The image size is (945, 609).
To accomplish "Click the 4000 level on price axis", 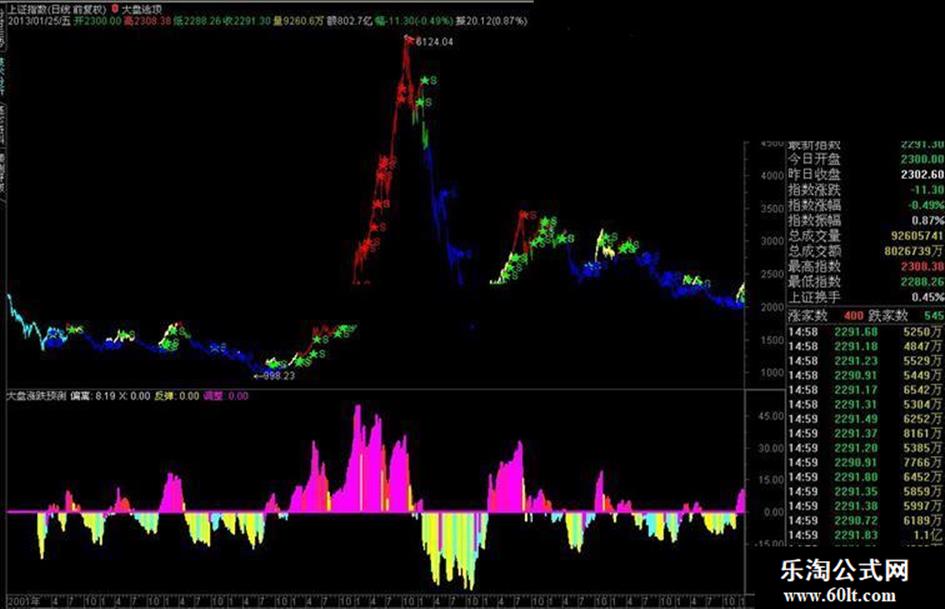I will click(x=772, y=175).
